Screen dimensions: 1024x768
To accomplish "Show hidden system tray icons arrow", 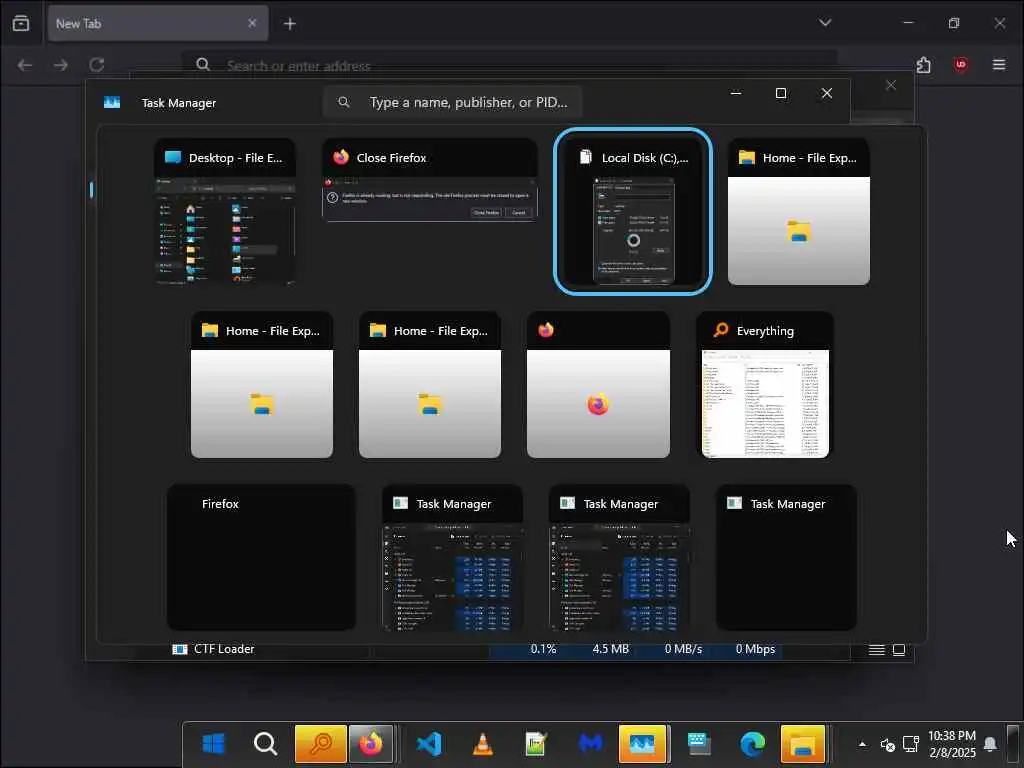I will point(862,744).
